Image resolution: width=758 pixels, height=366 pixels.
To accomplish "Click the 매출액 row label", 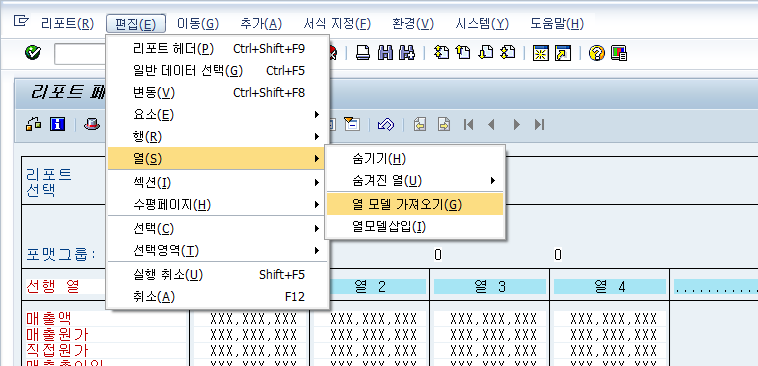I will coord(49,318).
